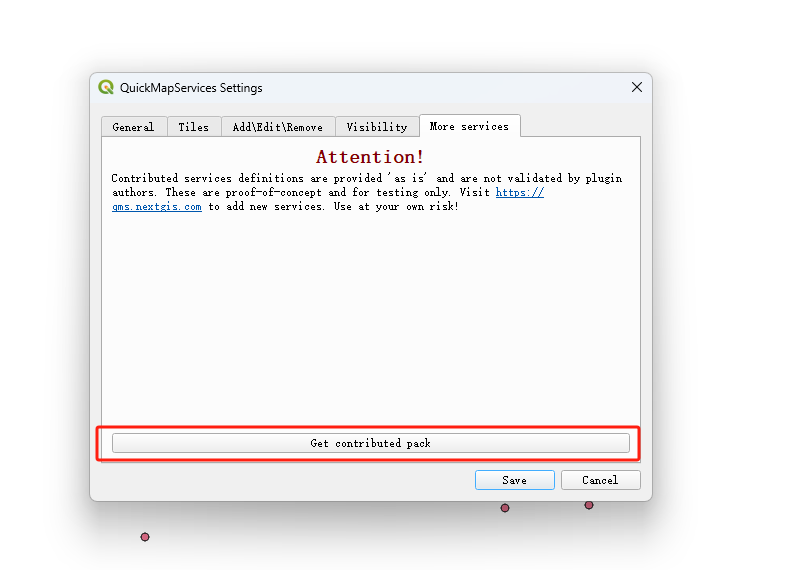Click the "https://" link text after Visit
806x570 pixels.
519,193
